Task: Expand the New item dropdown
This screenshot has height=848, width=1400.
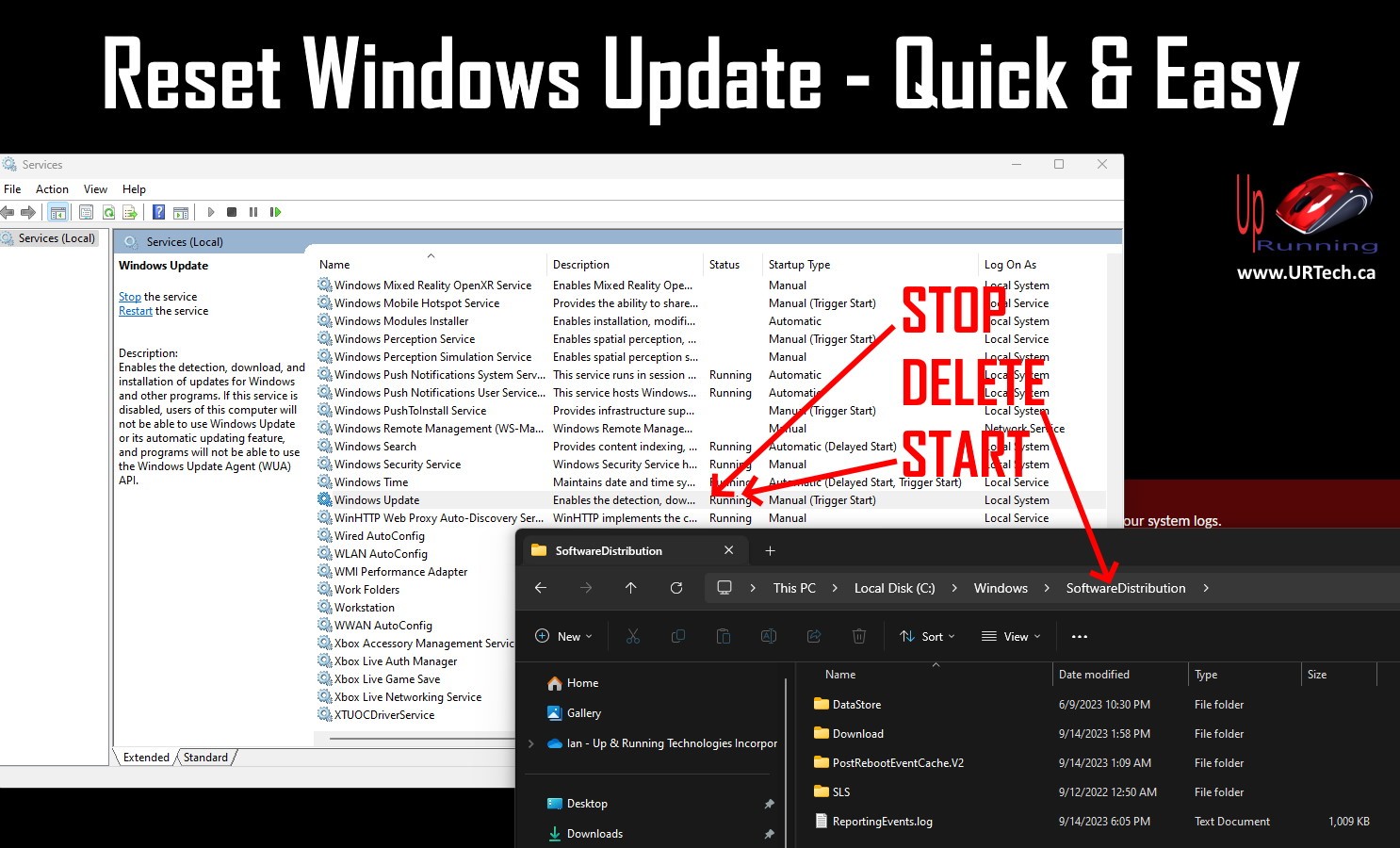Action: click(563, 637)
